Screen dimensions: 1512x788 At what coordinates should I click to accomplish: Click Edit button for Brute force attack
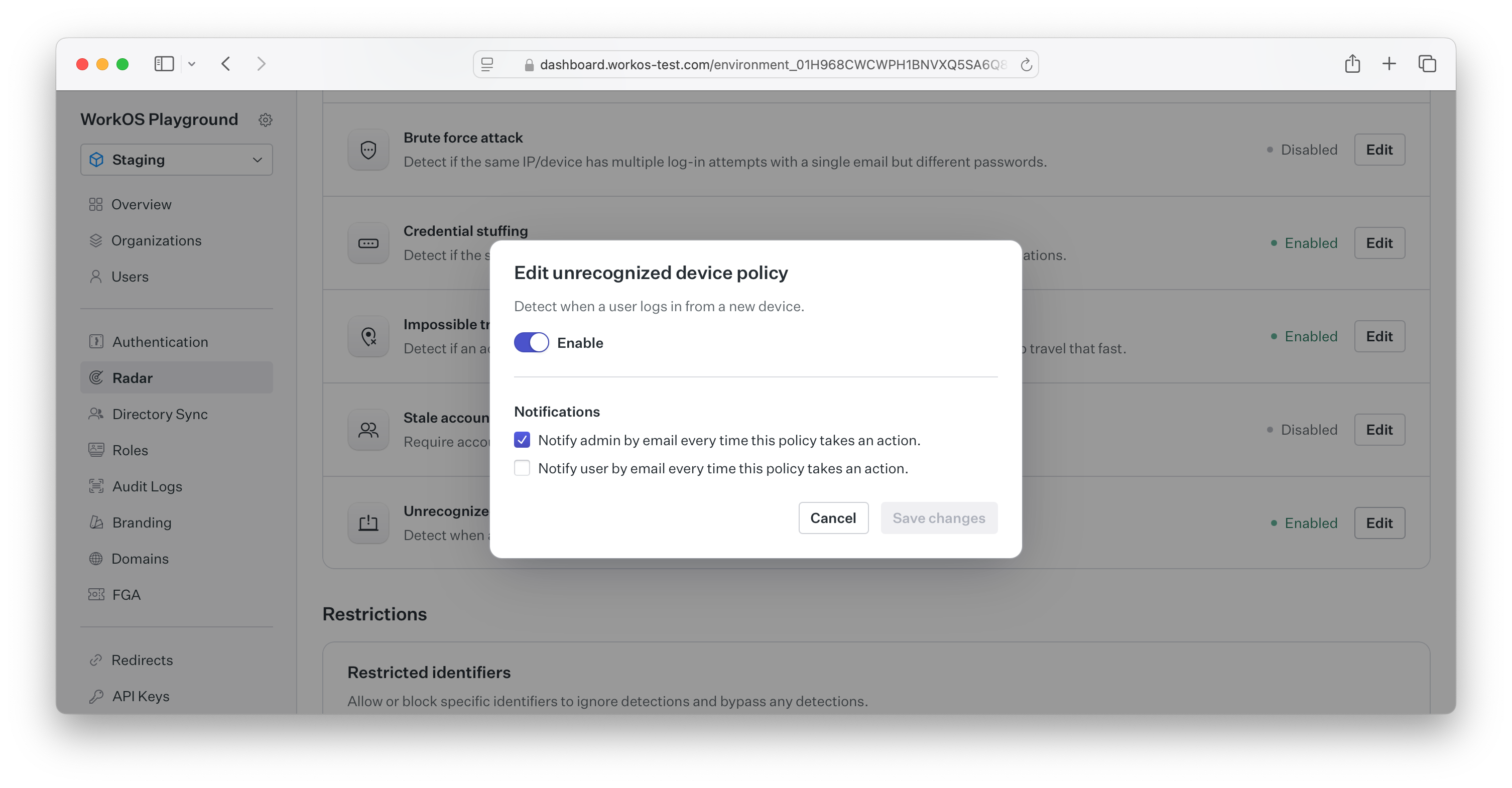(1380, 149)
